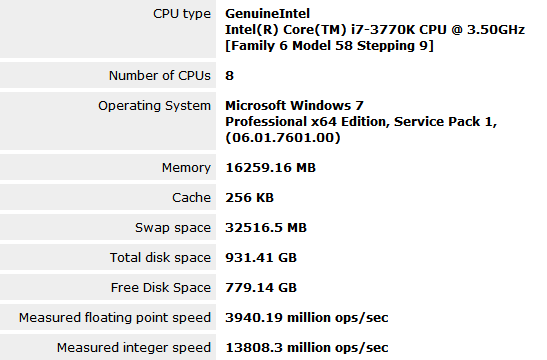The width and height of the screenshot is (547, 360).
Task: Click the Professional x64 Edition line
Action: click(361, 122)
